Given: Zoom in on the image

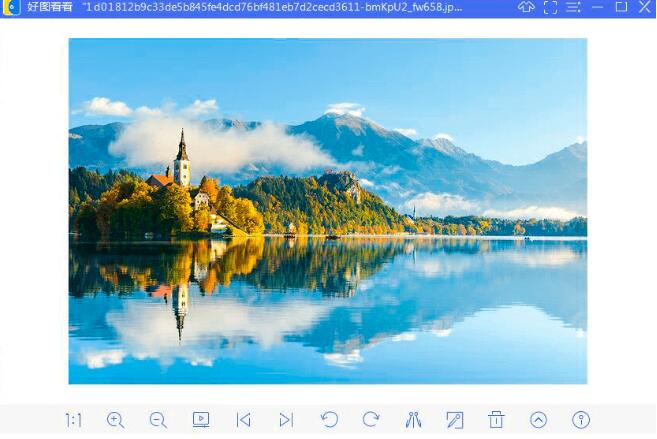Looking at the screenshot, I should click(x=116, y=420).
